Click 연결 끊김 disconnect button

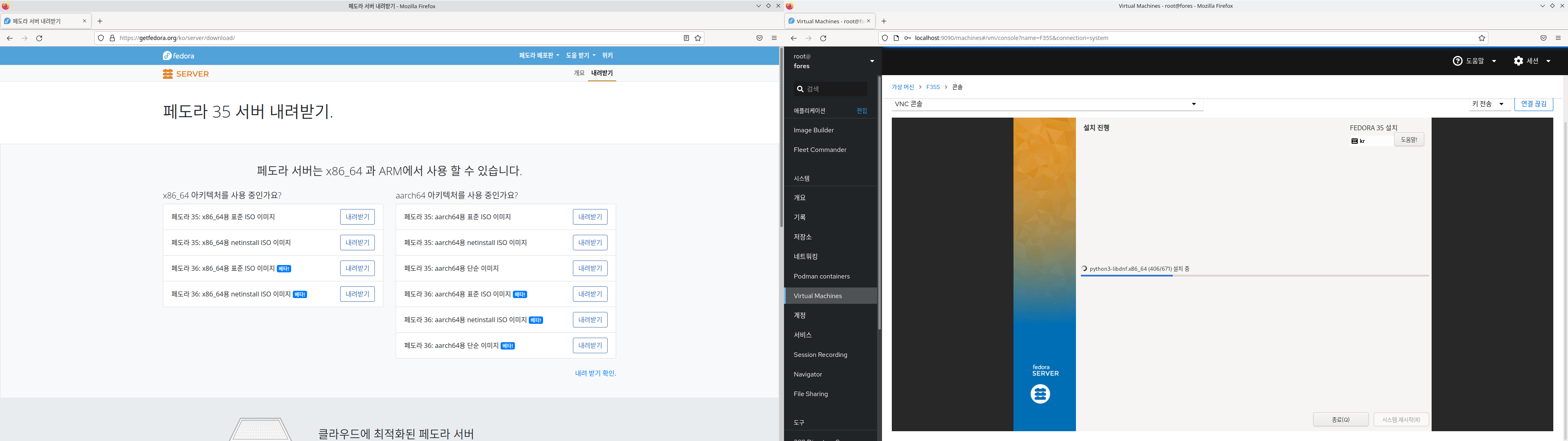(x=1533, y=104)
